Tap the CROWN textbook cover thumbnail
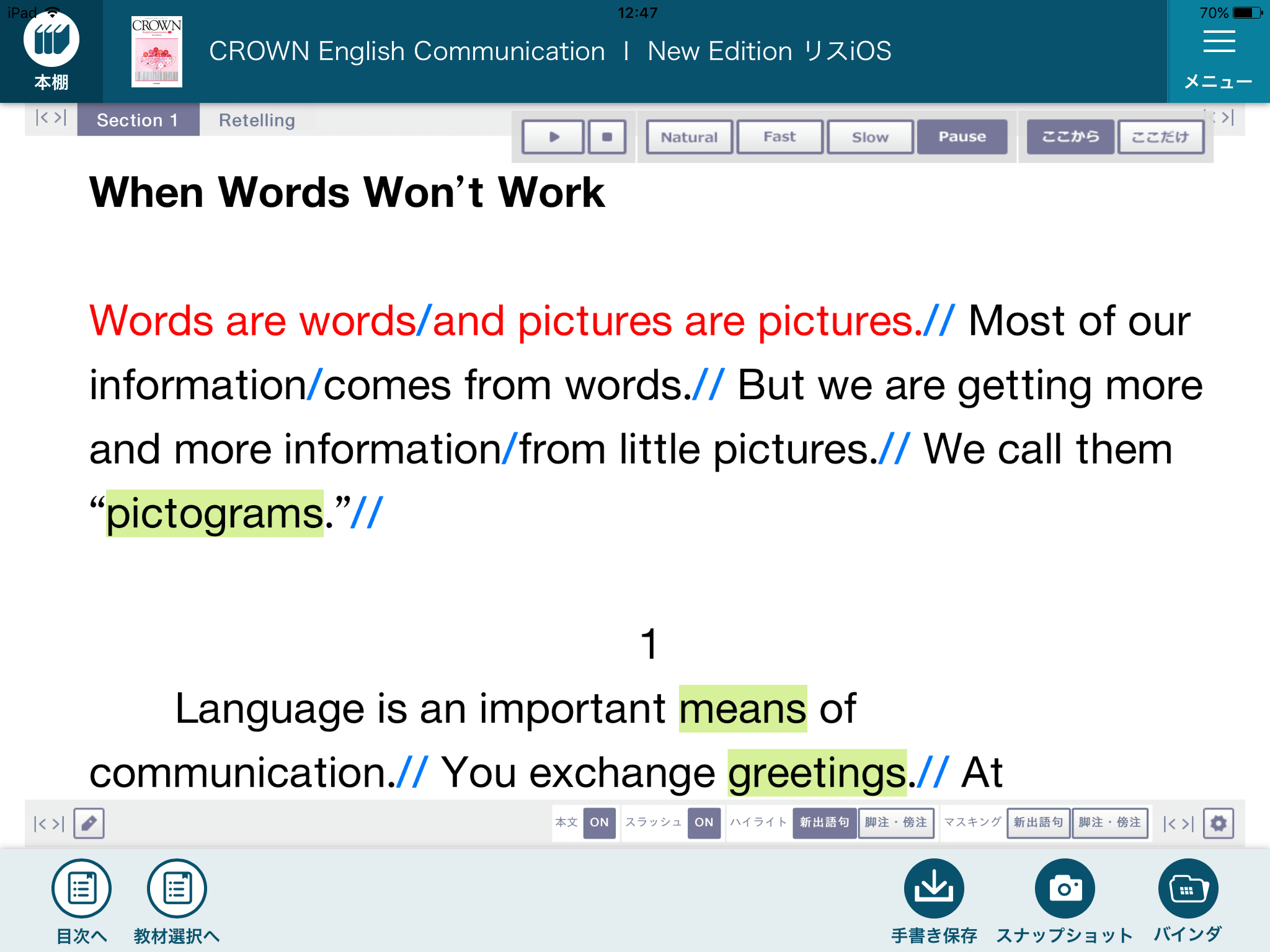Viewport: 1270px width, 952px height. click(157, 51)
